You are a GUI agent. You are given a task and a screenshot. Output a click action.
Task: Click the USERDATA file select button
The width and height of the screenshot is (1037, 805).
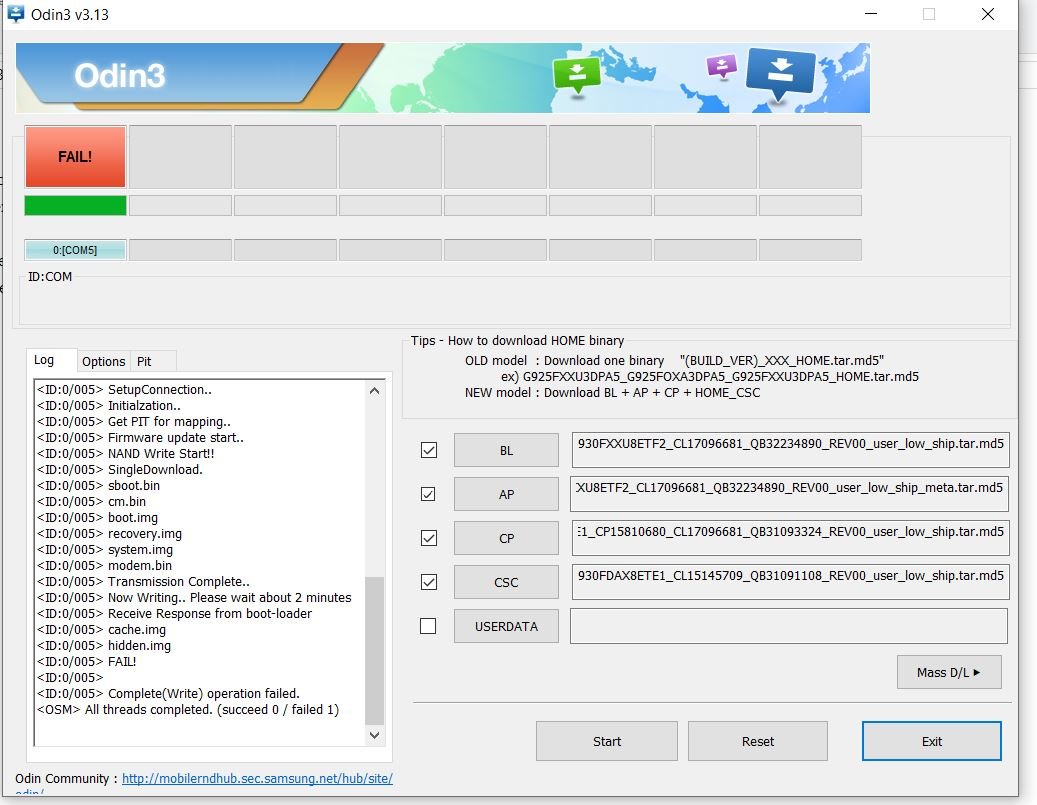[506, 626]
